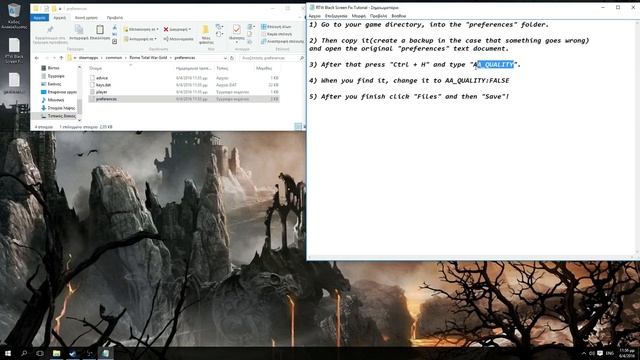Click the Edit icon in ribbon
The height and width of the screenshot is (360, 640).
[250, 34]
